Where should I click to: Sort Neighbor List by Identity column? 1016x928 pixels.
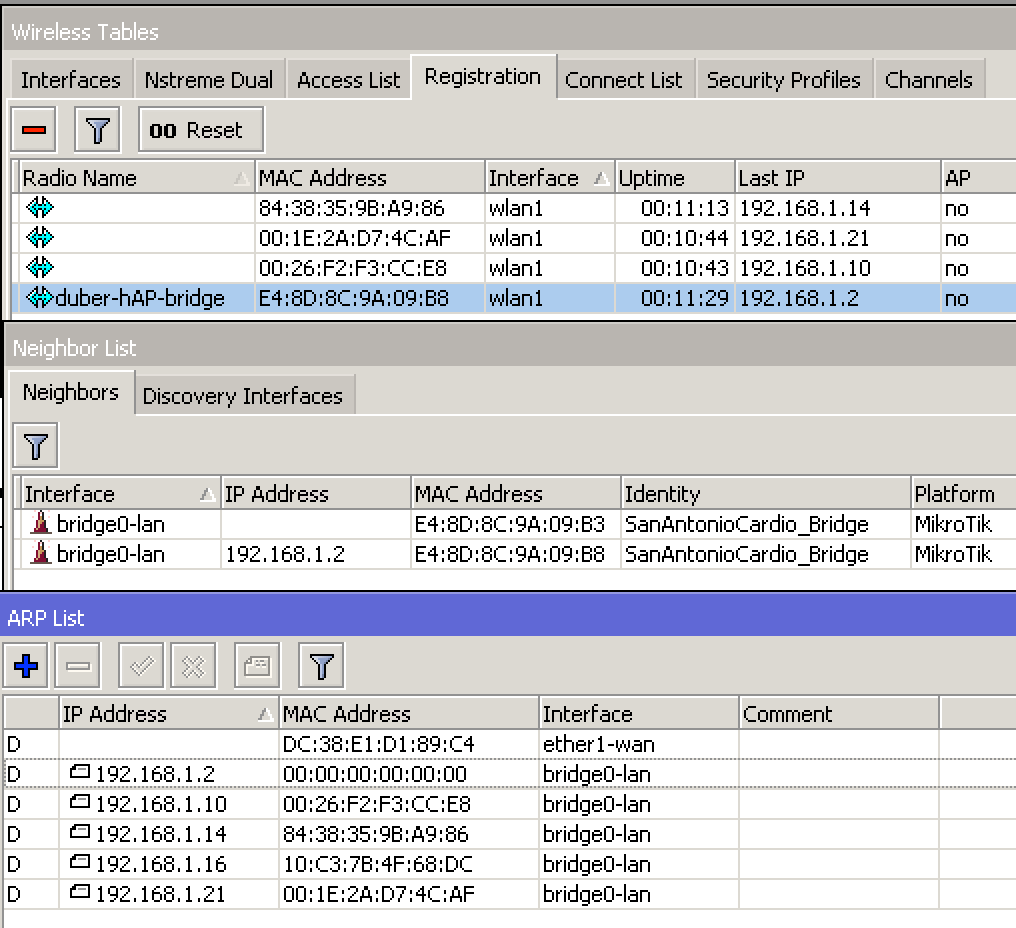coord(765,494)
